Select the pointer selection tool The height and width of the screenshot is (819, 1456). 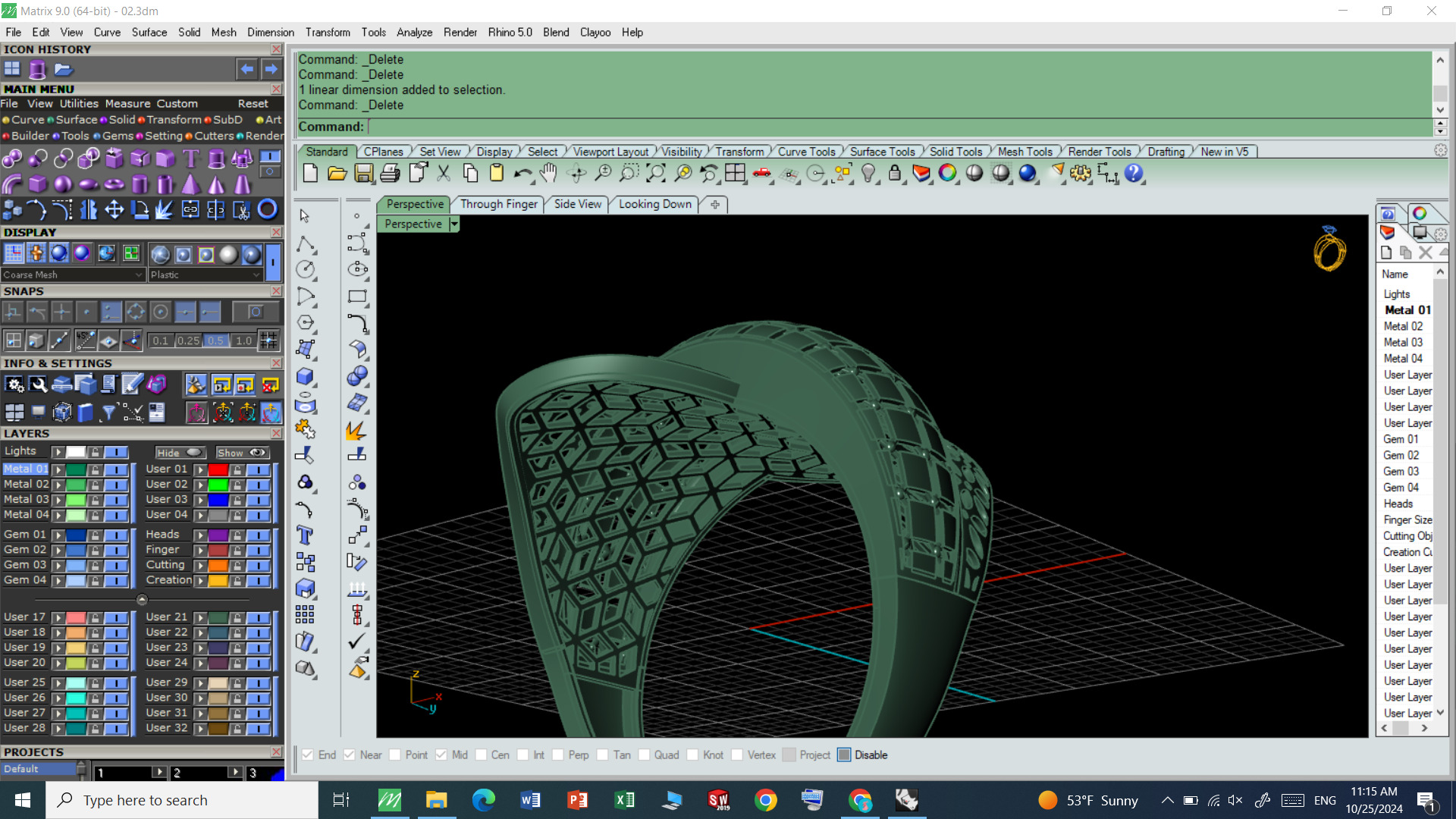[305, 216]
